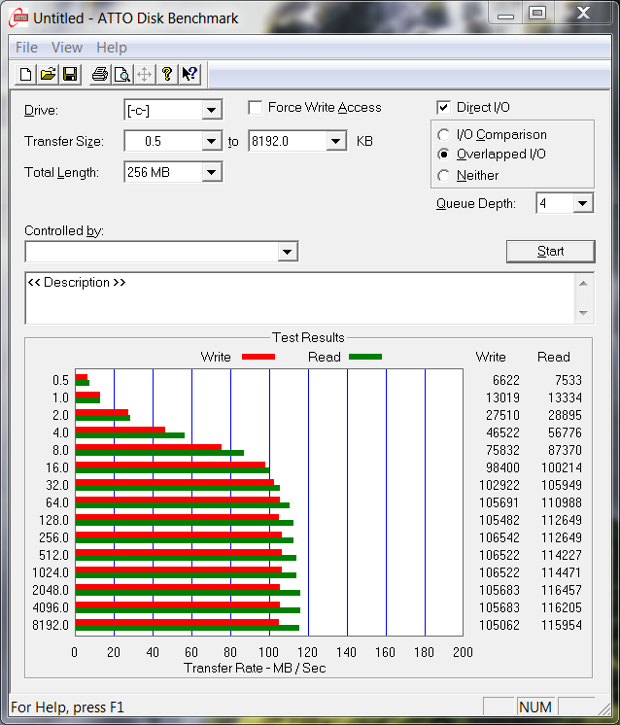Click the greyed-out four-arrow move icon
The image size is (620, 725).
click(x=144, y=74)
